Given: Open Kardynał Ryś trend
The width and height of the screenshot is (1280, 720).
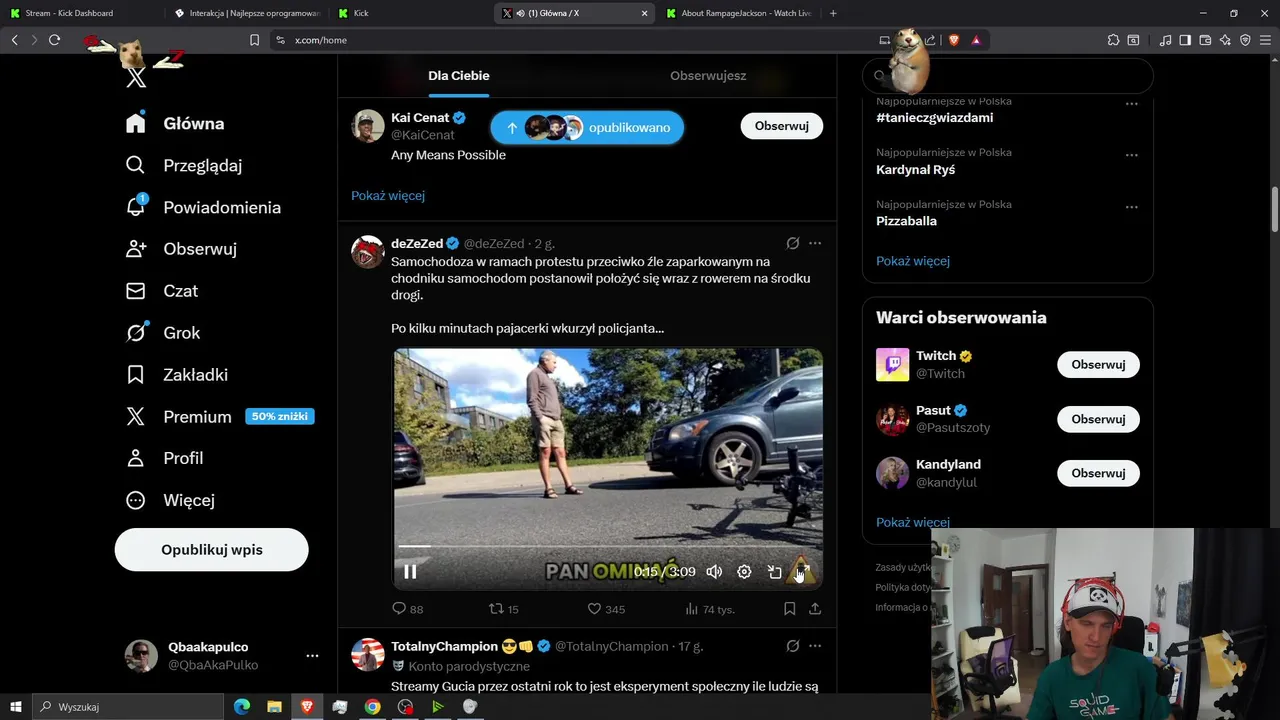Looking at the screenshot, I should pyautogui.click(x=915, y=170).
